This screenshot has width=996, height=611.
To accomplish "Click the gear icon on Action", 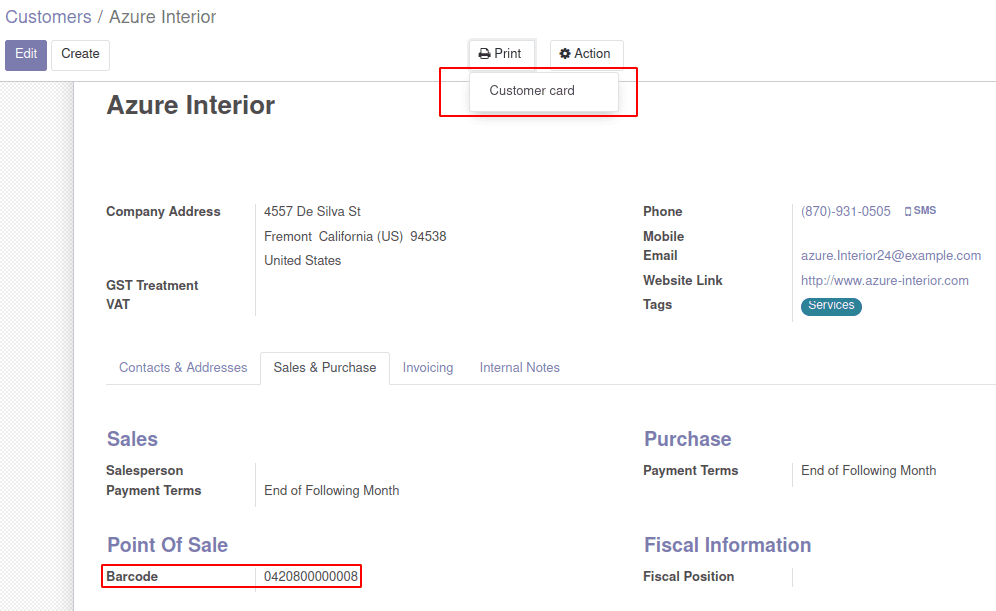I will pos(565,54).
